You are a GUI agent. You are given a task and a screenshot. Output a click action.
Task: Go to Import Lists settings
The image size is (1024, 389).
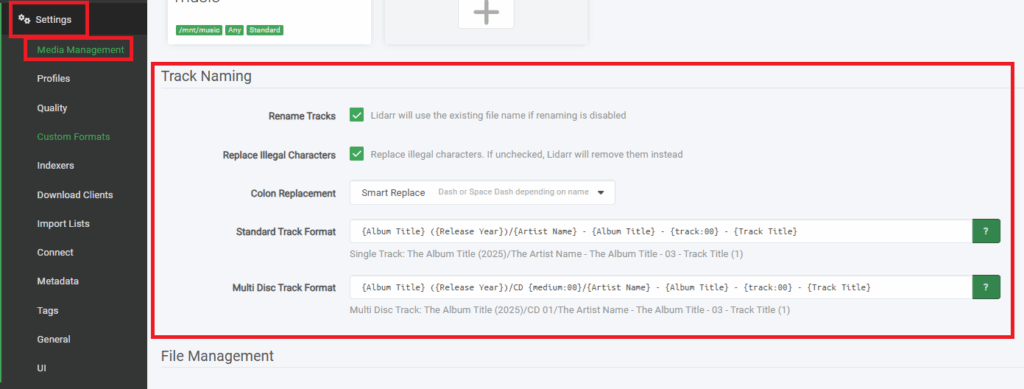(63, 223)
